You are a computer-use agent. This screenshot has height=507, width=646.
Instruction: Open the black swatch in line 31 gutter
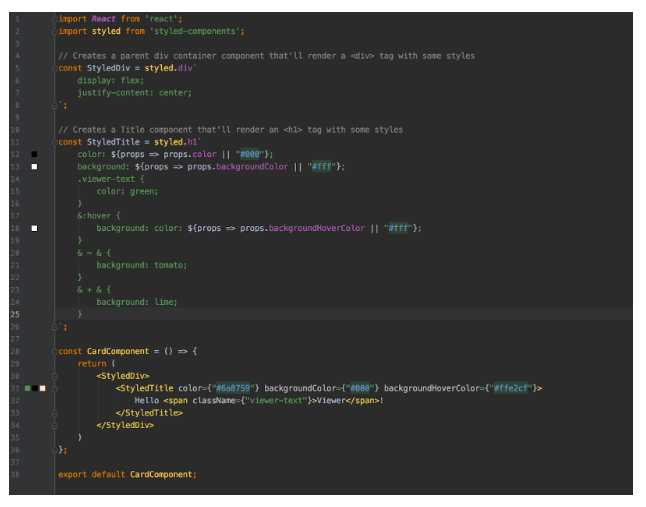tap(35, 388)
